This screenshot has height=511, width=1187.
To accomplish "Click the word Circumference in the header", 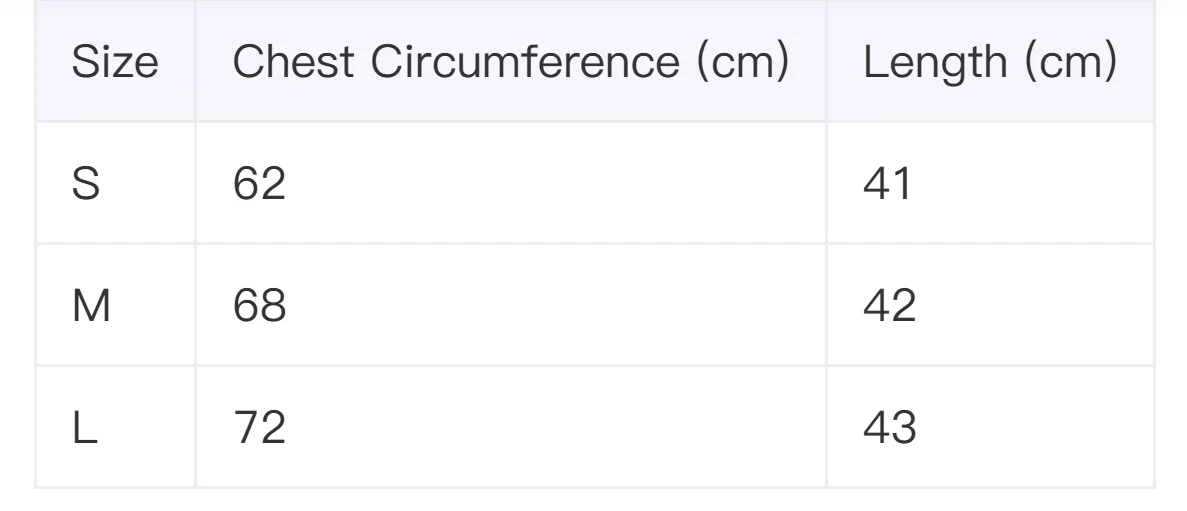I will [x=525, y=62].
